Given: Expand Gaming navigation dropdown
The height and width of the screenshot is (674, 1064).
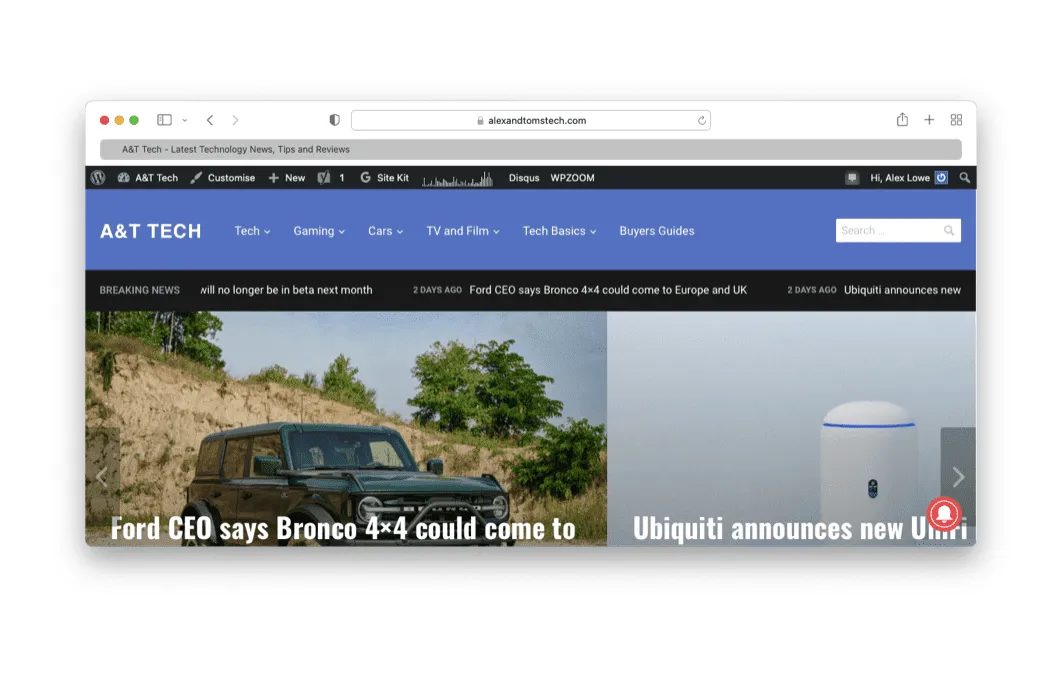Looking at the screenshot, I should coord(319,231).
